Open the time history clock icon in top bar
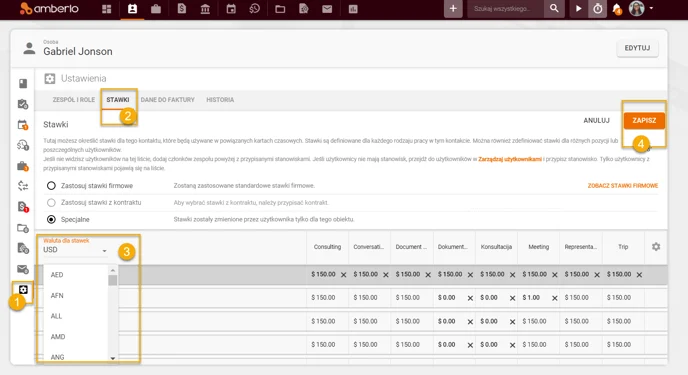This screenshot has height=375, width=688. click(x=254, y=9)
